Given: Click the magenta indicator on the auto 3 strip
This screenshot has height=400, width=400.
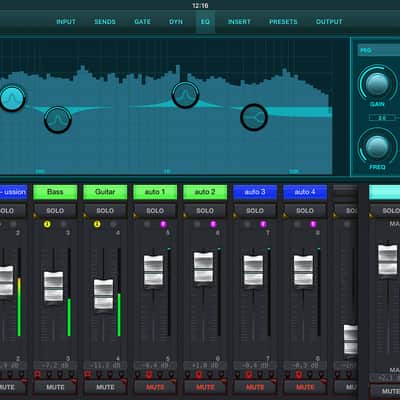Looking at the screenshot, I should tap(263, 224).
